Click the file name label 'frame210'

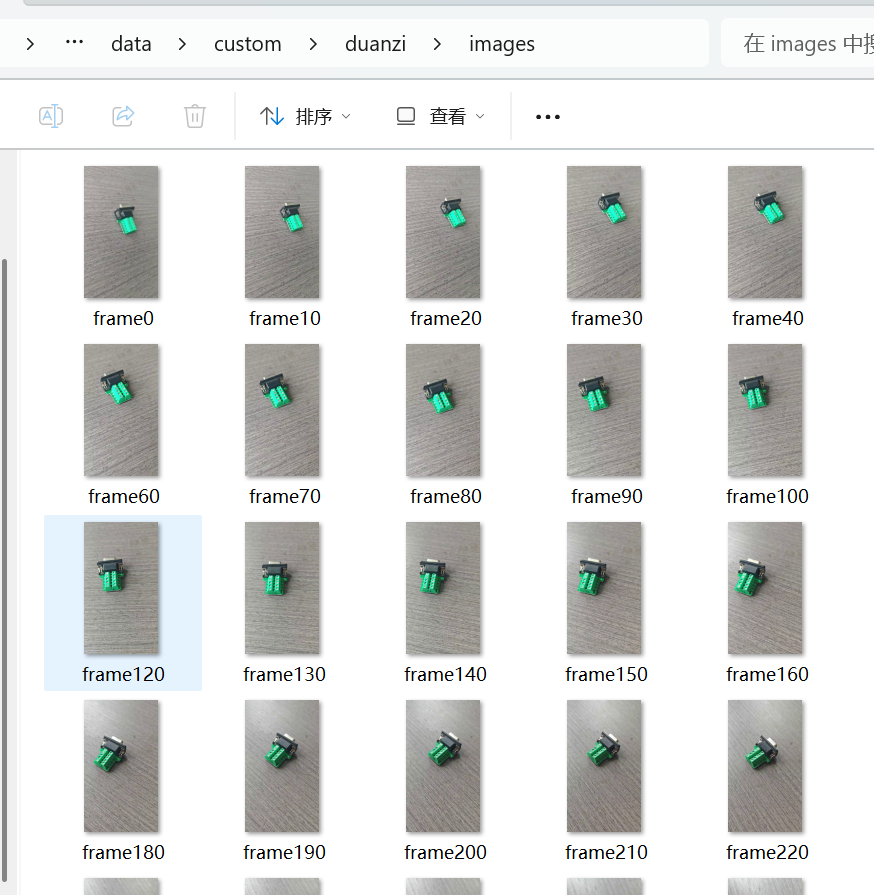(x=606, y=853)
